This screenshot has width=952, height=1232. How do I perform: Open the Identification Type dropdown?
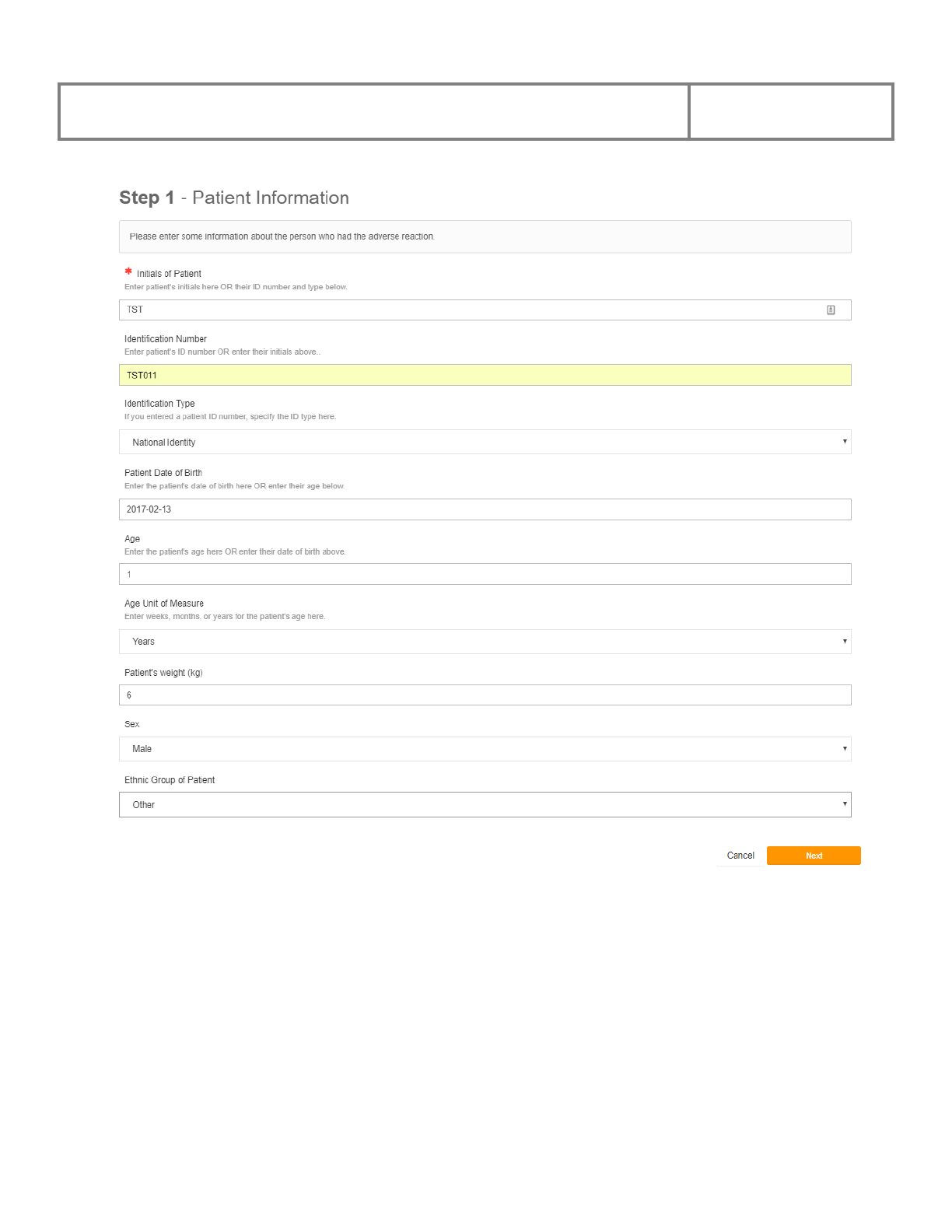click(485, 442)
